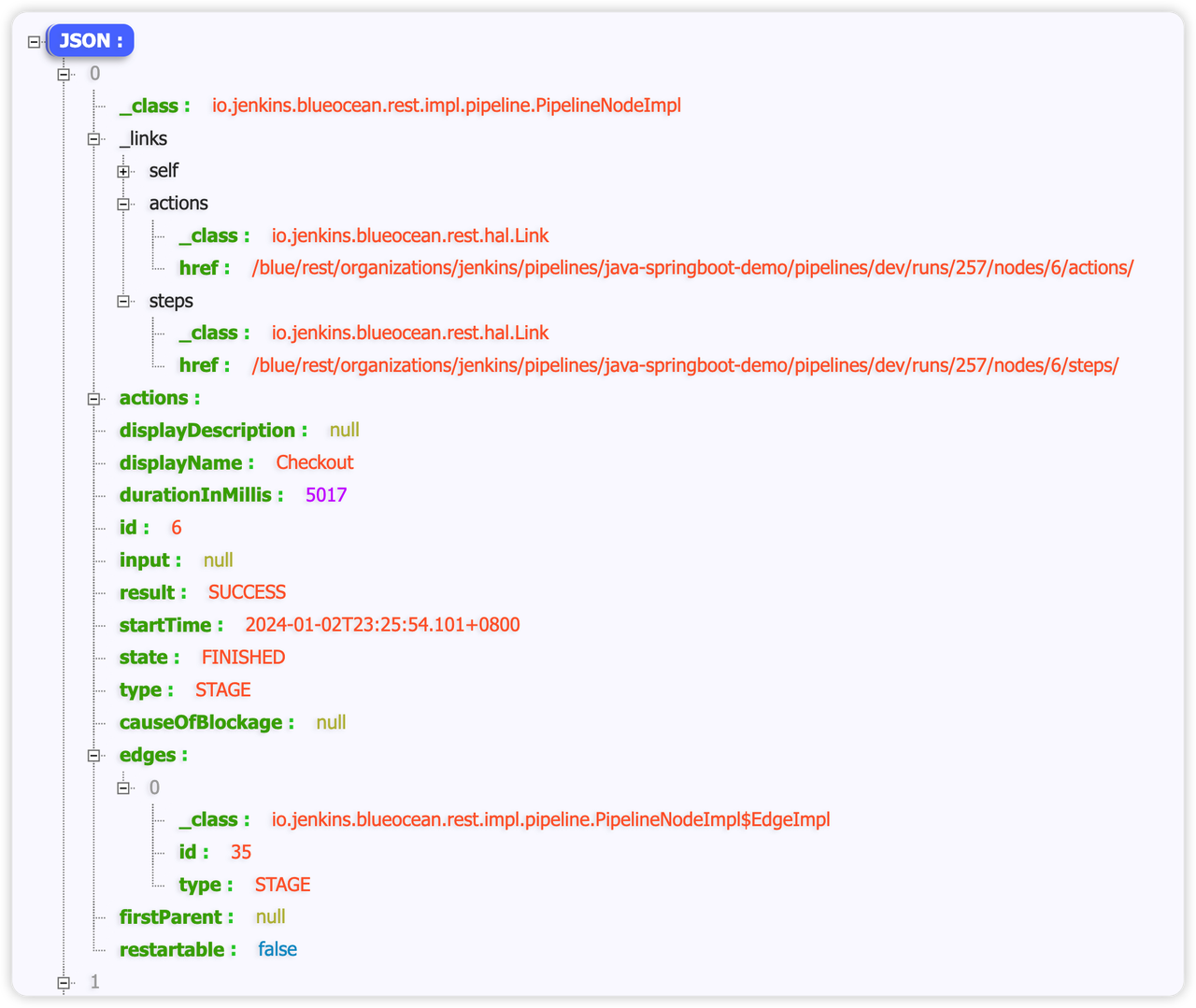
Task: Click the displayName value Checkout
Action: coord(315,462)
